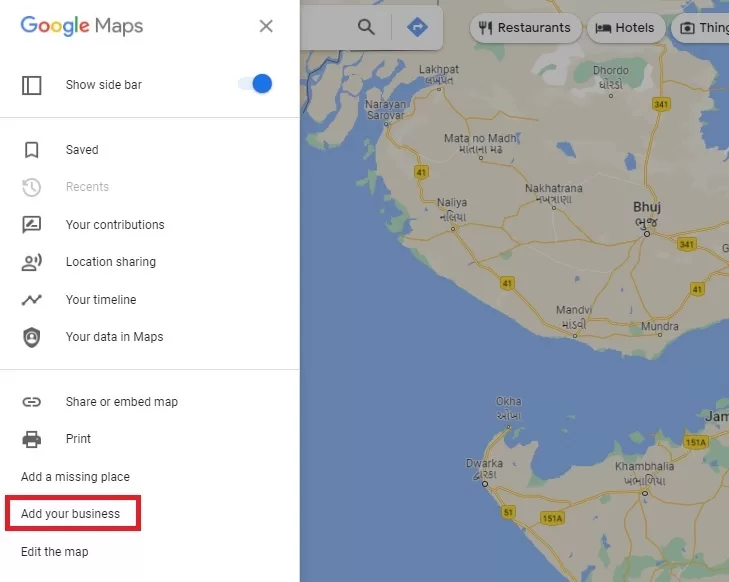Click Bhuj city label on map
The height and width of the screenshot is (582, 729).
(x=647, y=207)
